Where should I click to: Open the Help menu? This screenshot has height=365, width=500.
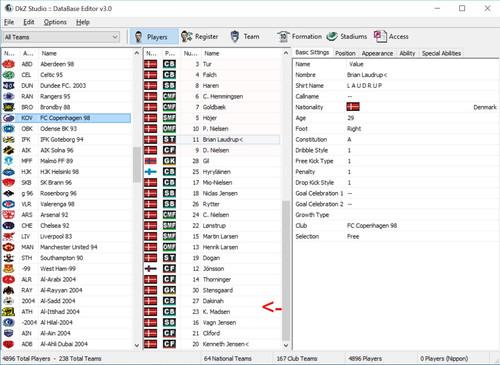pos(83,22)
